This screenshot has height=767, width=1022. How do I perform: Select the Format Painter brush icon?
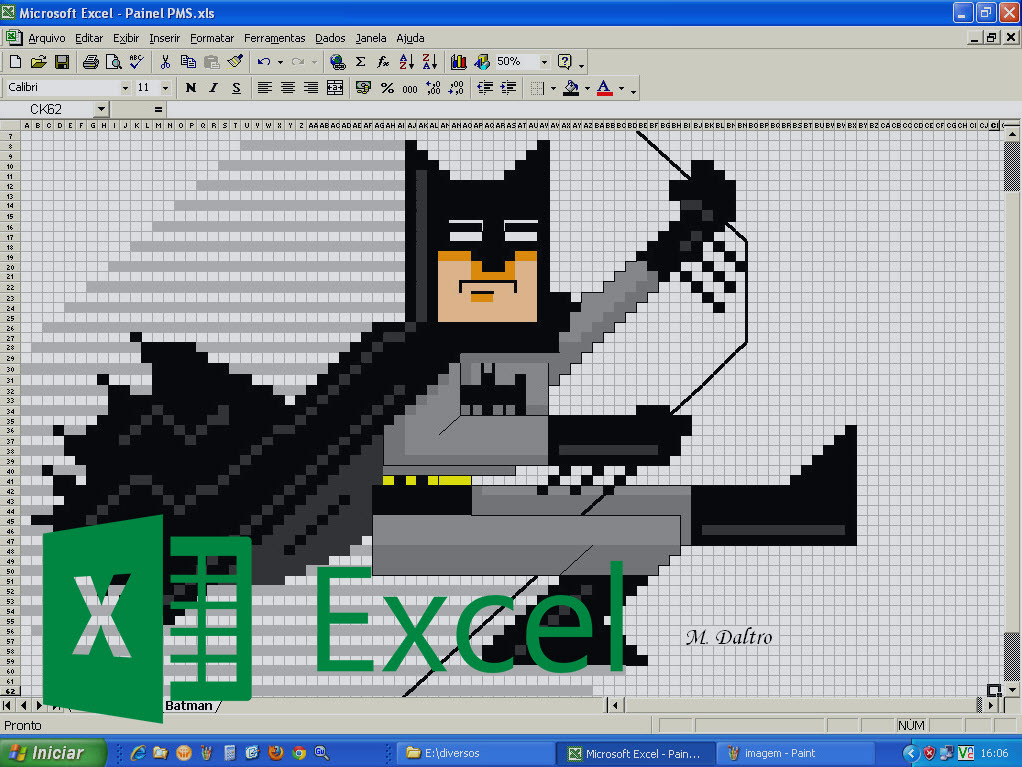point(235,62)
